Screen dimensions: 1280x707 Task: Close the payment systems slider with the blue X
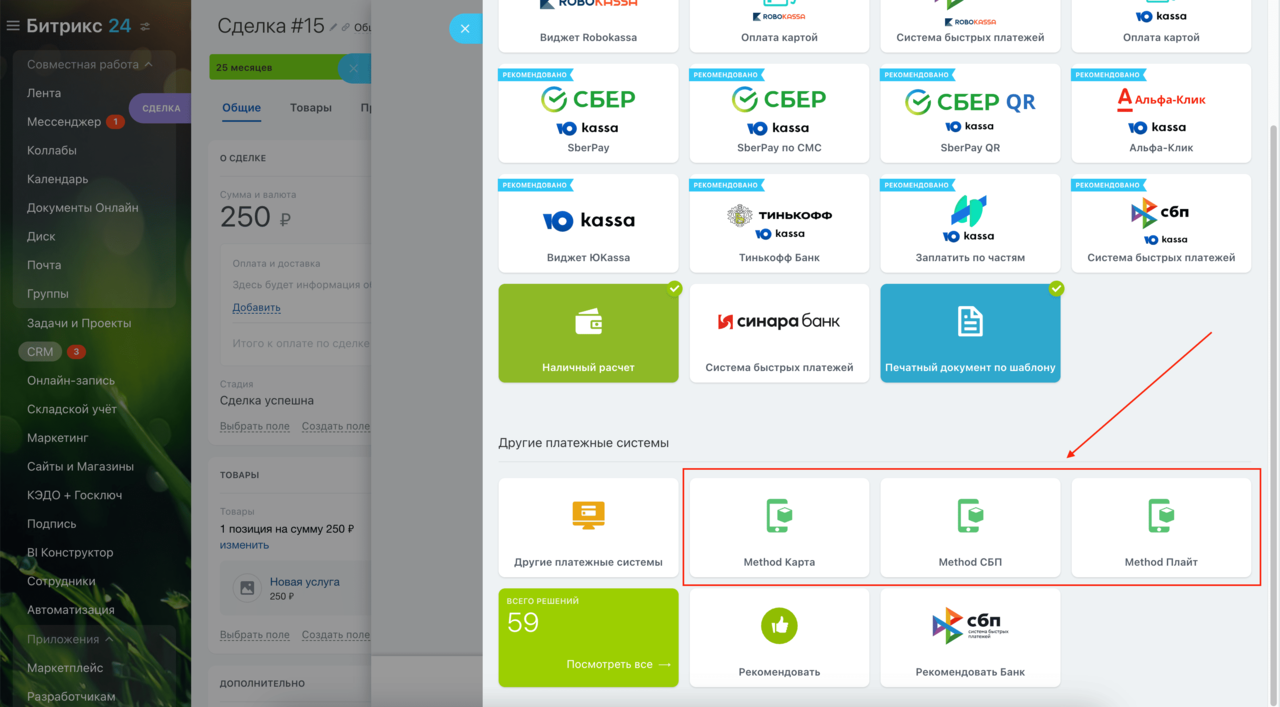click(465, 28)
